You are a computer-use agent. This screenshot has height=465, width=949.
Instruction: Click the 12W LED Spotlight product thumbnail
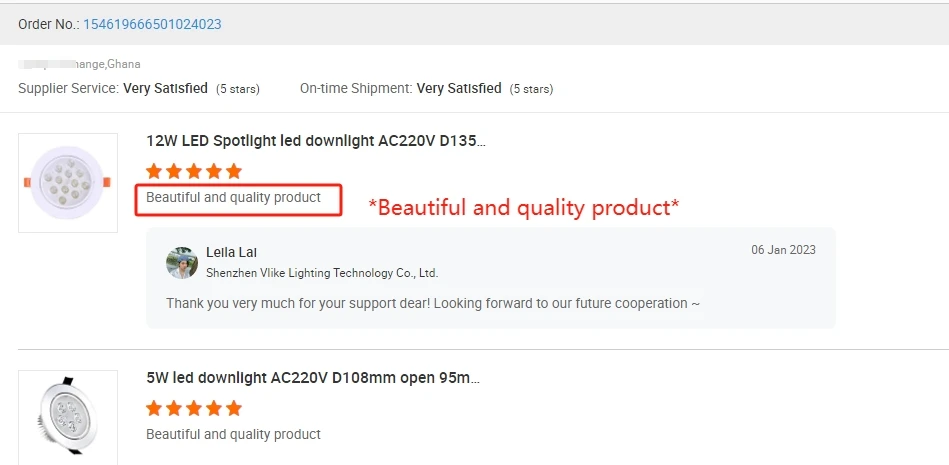[x=68, y=183]
